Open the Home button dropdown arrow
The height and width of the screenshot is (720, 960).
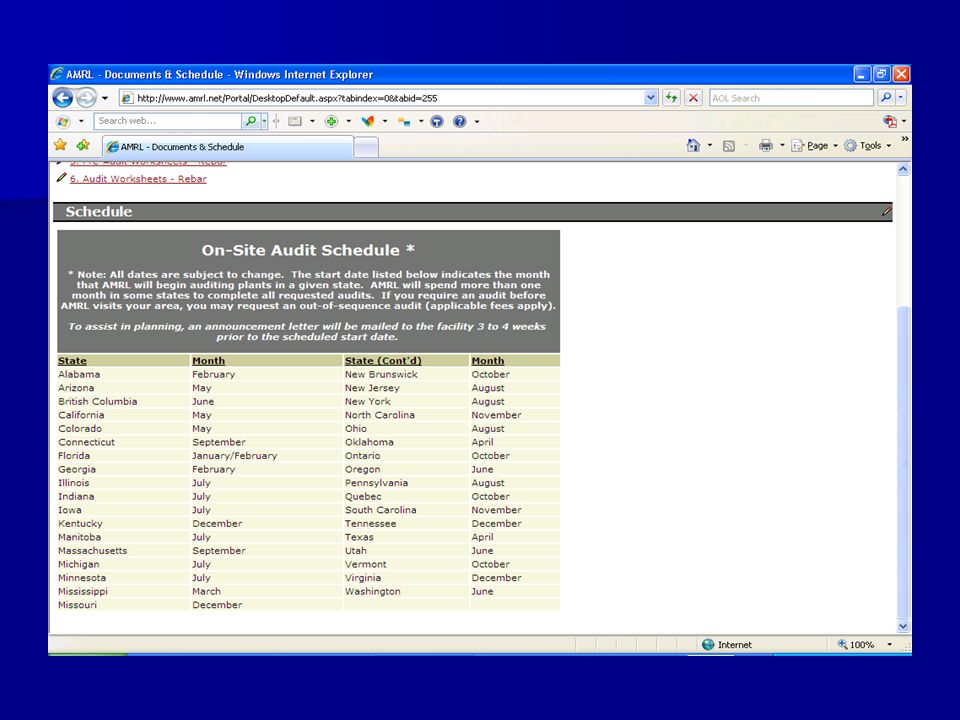pos(710,146)
